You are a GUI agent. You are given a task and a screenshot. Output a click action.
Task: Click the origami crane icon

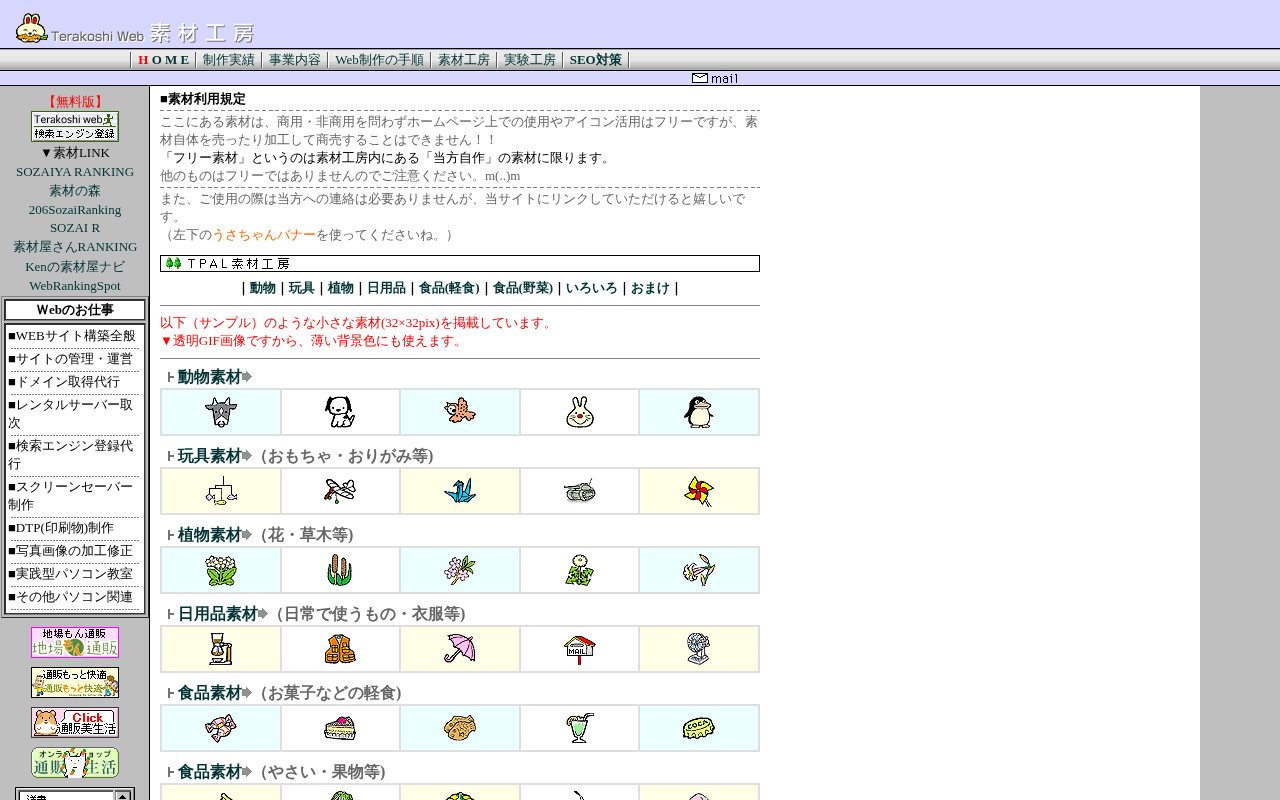(x=460, y=491)
